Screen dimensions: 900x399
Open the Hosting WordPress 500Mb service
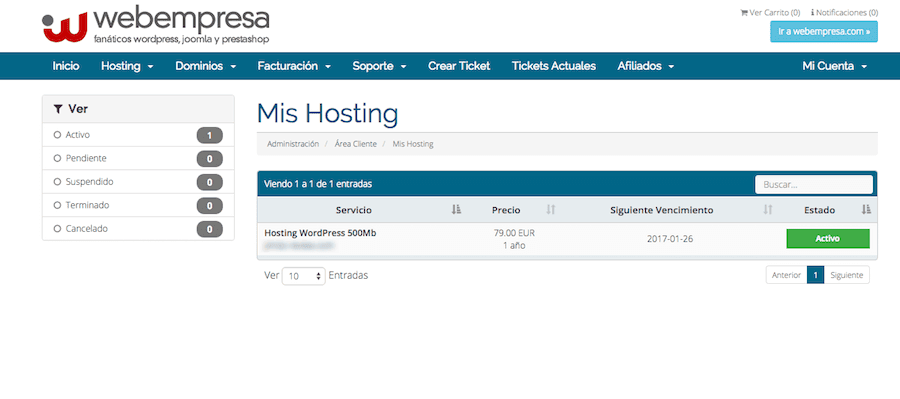(320, 233)
